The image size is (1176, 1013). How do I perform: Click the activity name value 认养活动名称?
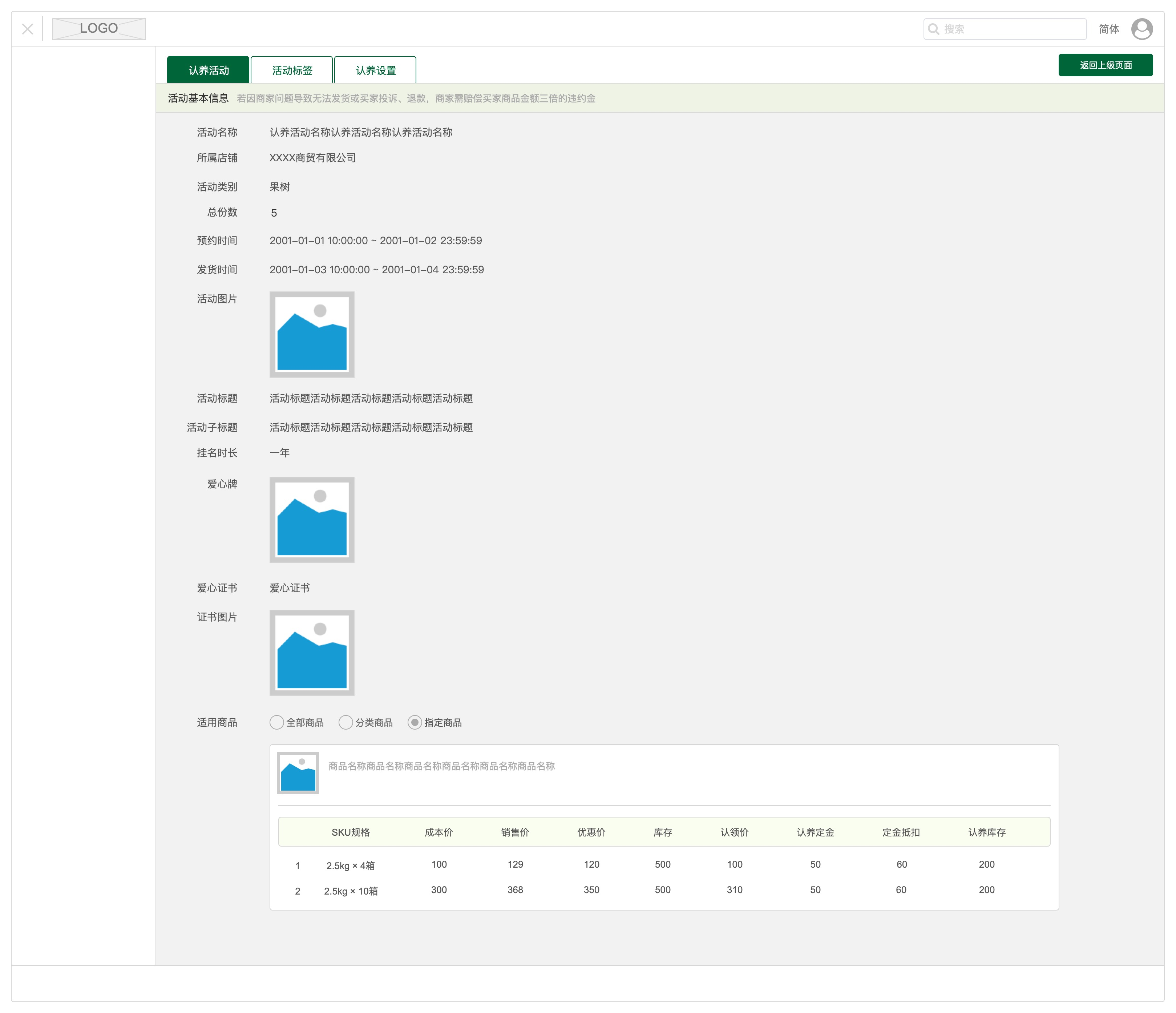360,132
